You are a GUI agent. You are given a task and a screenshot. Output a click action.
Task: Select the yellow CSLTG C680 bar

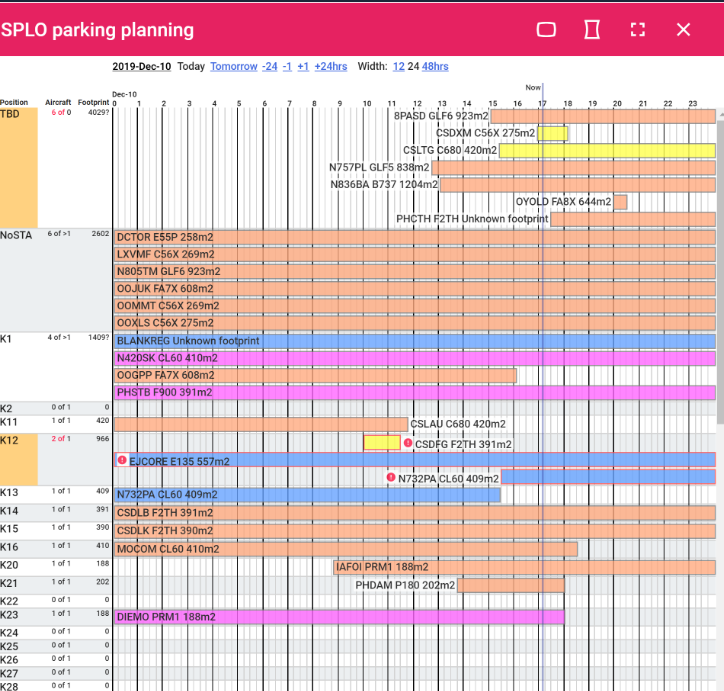point(607,150)
